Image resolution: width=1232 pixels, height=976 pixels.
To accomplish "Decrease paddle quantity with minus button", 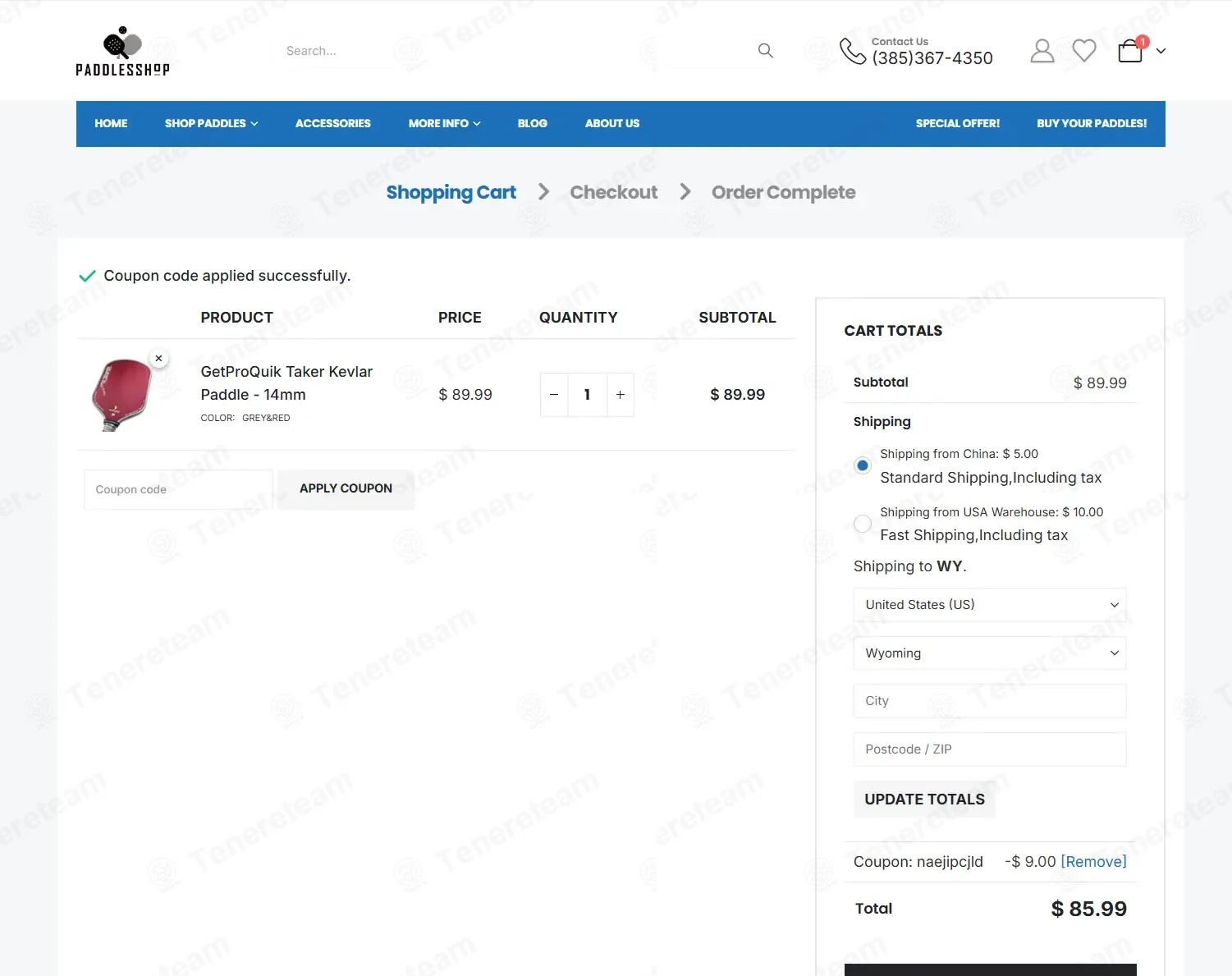I will coord(554,395).
